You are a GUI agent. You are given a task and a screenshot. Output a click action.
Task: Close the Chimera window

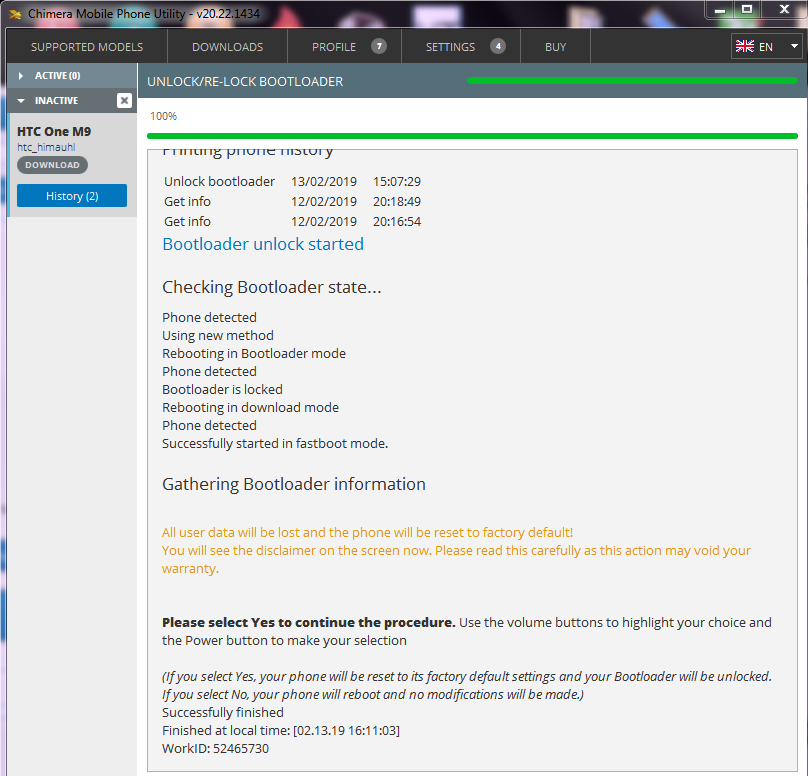tap(784, 10)
